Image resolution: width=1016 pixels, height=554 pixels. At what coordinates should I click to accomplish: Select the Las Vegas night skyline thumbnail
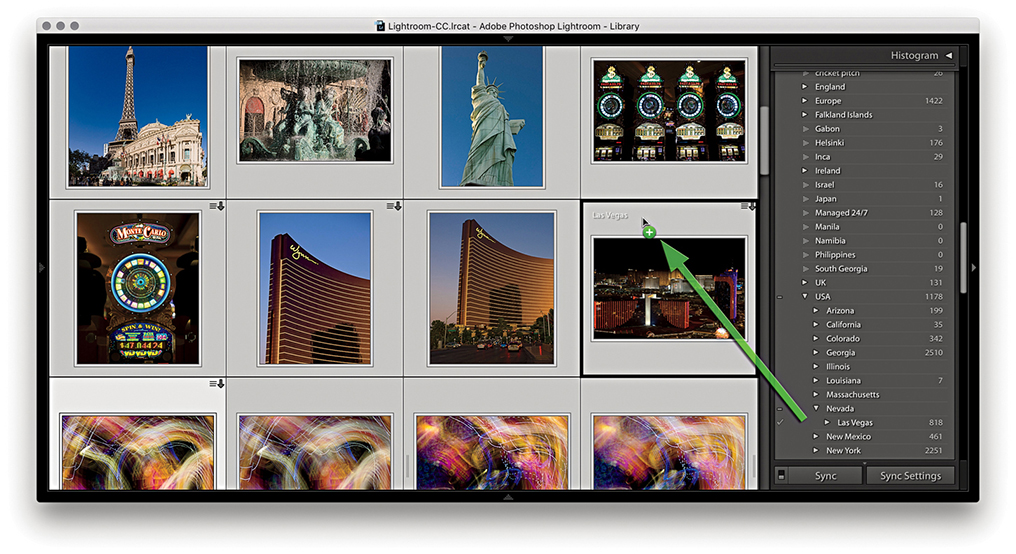(669, 288)
